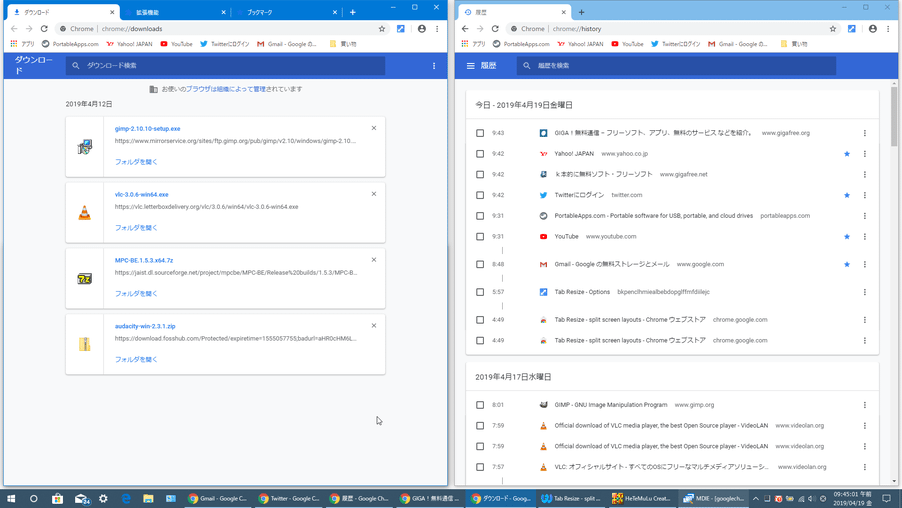
Task: Open gimp-2.10.10-setup.exe download link
Action: tap(147, 129)
